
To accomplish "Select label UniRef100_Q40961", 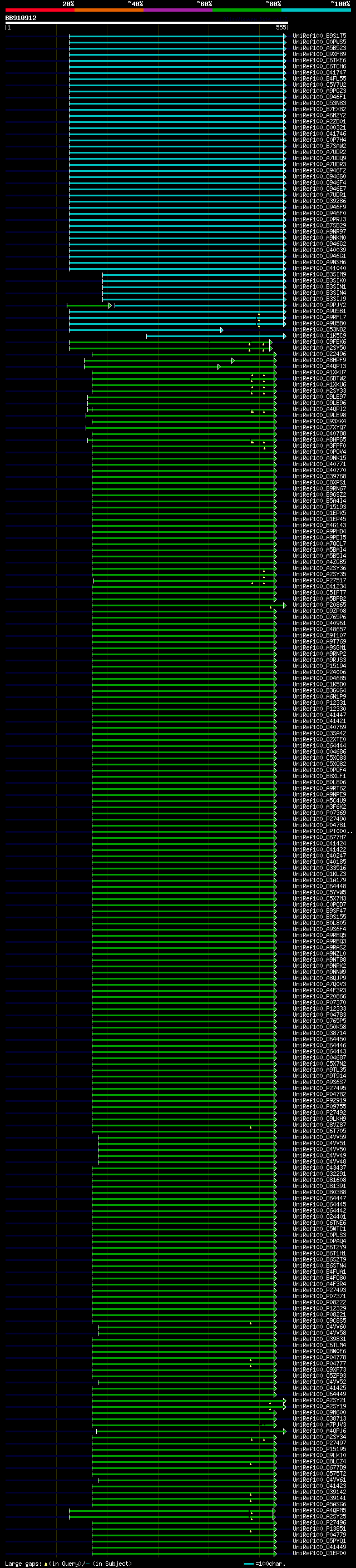I will 319,624.
